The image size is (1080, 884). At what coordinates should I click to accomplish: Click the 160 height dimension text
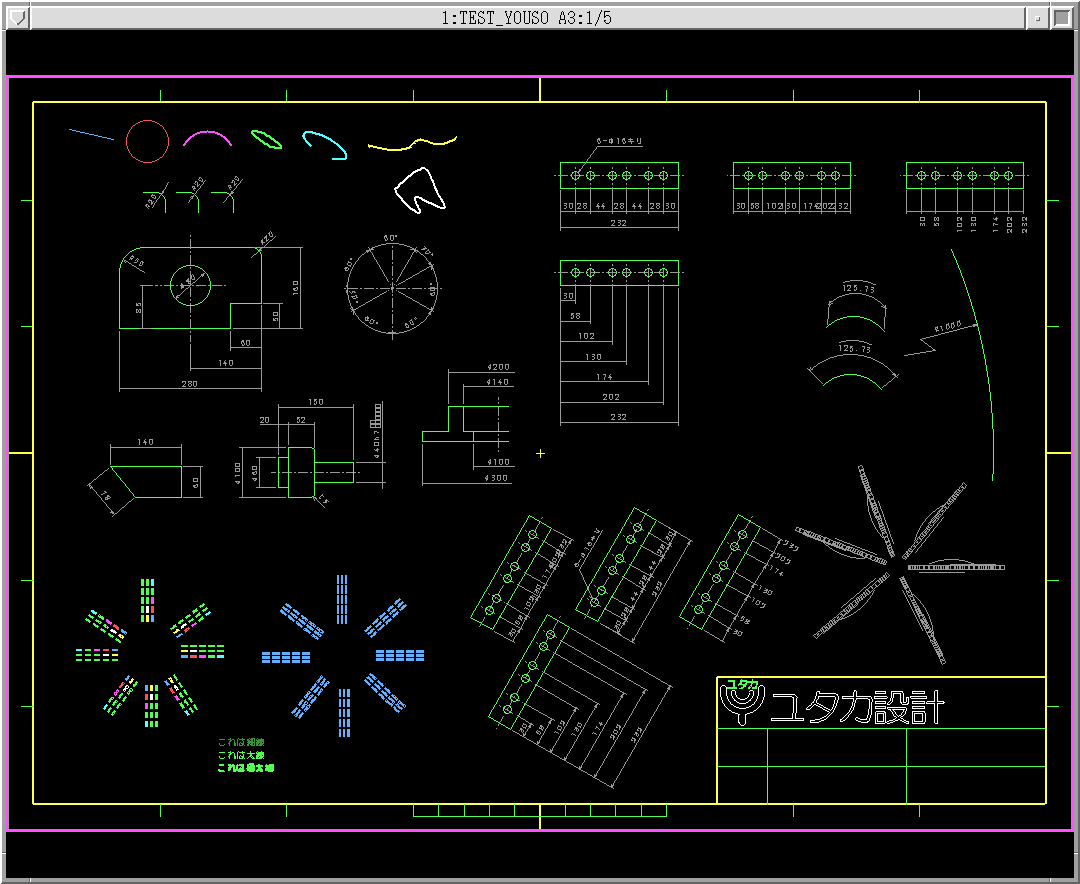point(295,287)
